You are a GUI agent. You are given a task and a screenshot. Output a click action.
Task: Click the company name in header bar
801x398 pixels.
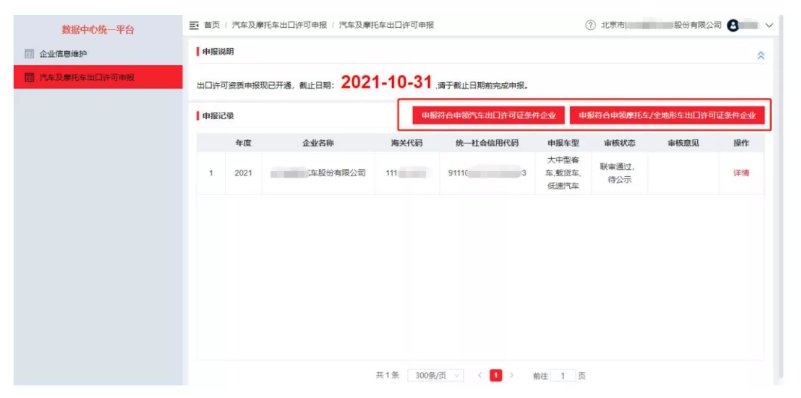coord(661,25)
